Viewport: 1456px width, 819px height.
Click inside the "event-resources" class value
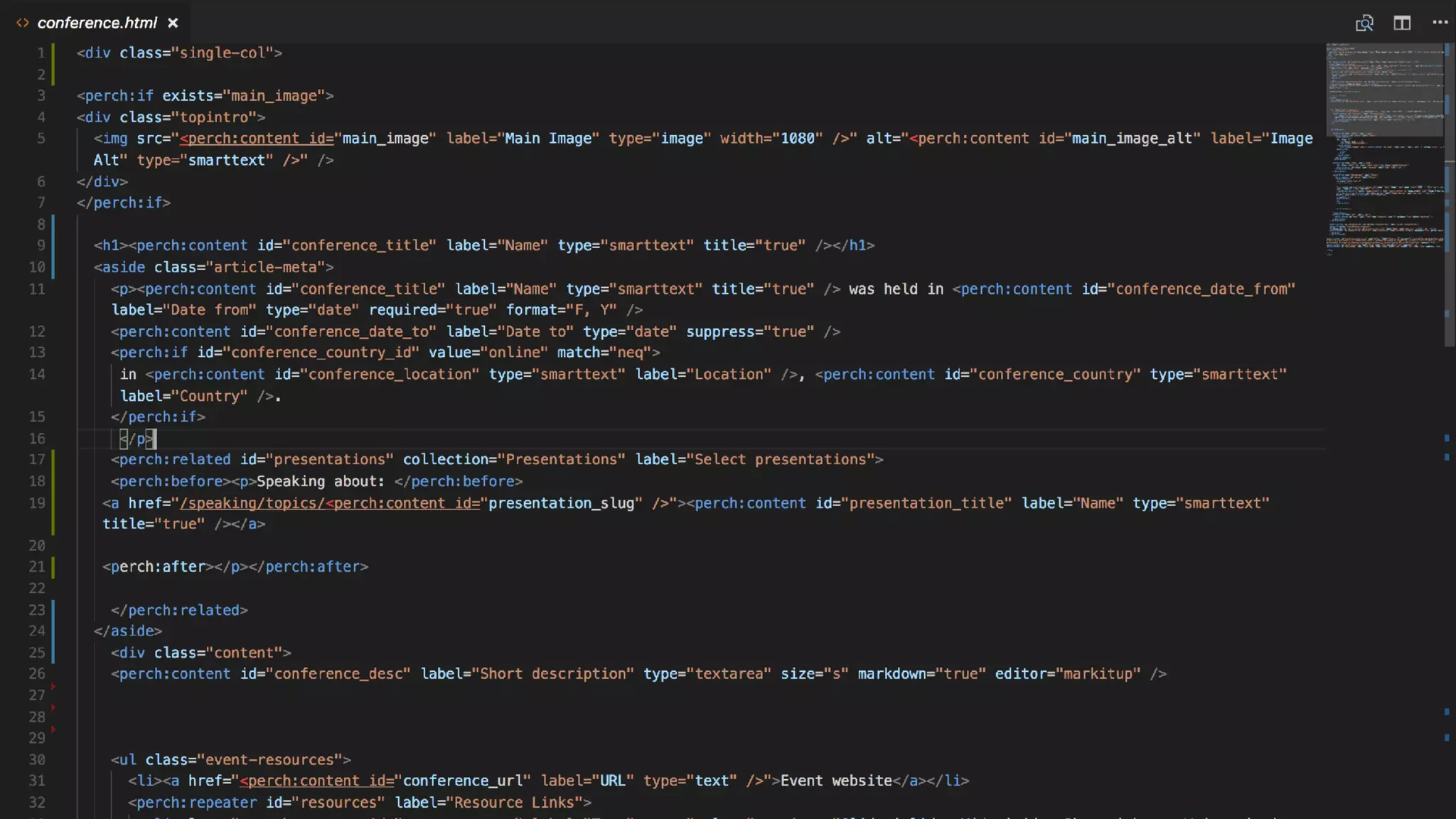(269, 760)
